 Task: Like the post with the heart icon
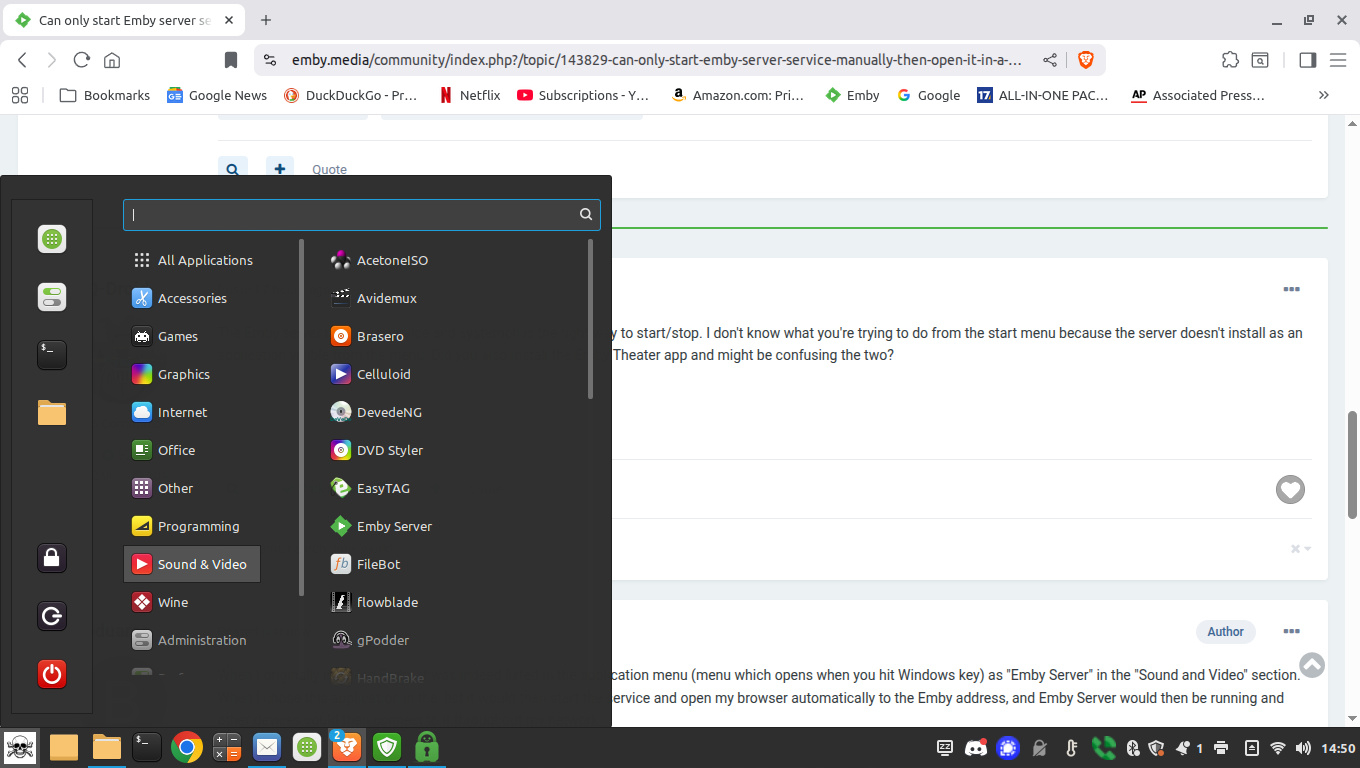(x=1290, y=489)
